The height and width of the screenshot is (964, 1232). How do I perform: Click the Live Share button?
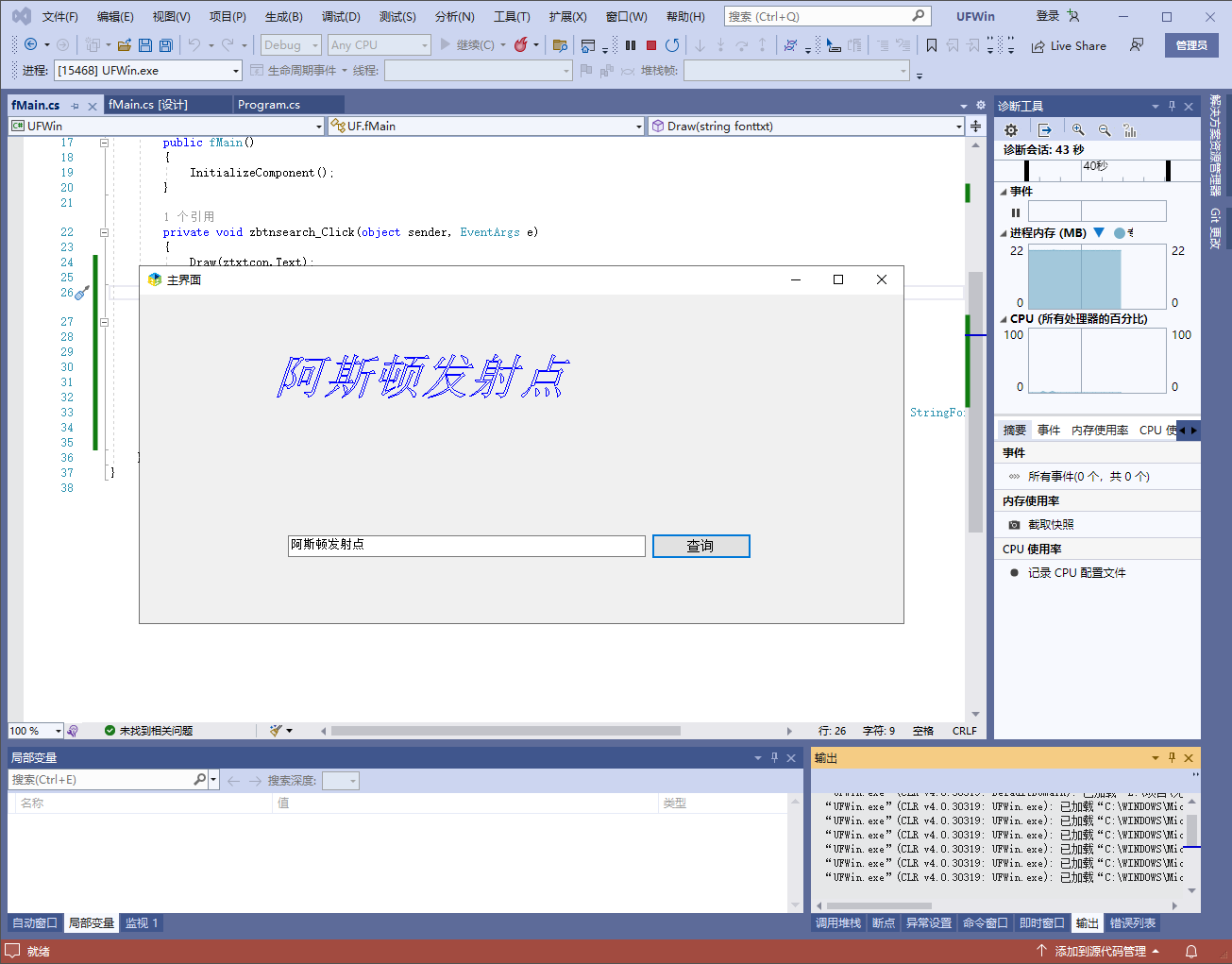pyautogui.click(x=1069, y=45)
